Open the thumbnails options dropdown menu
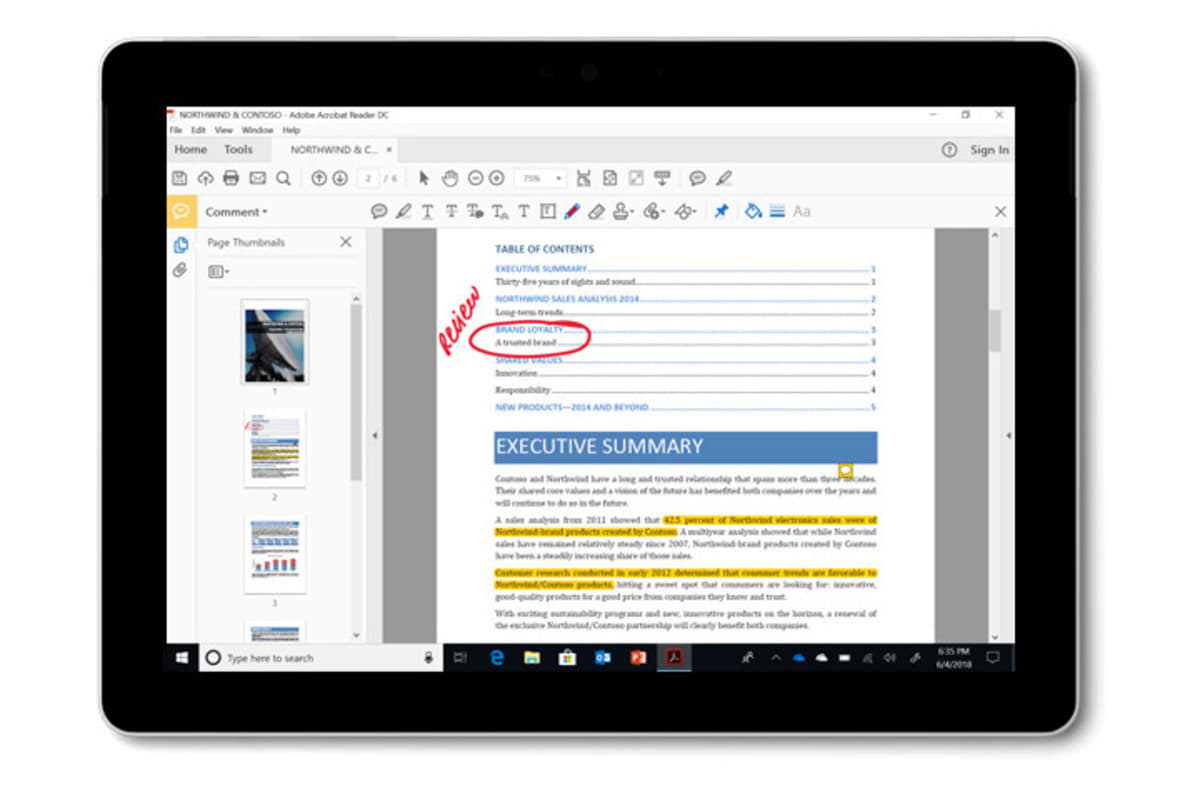This screenshot has height=800, width=1200. click(218, 272)
